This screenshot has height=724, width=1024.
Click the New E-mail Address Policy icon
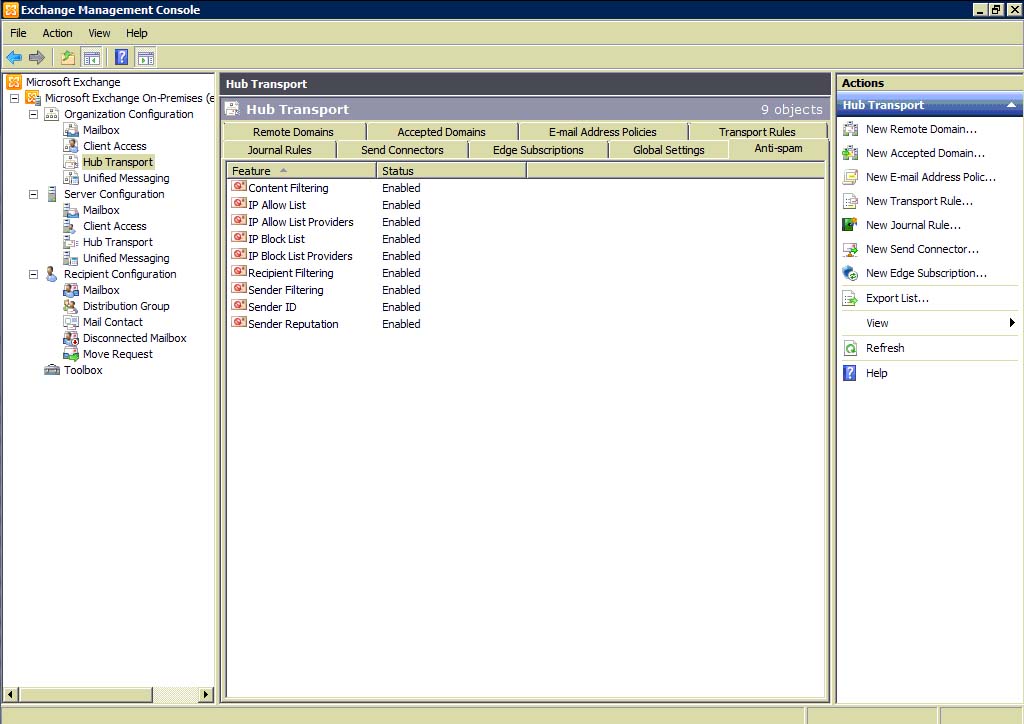850,177
